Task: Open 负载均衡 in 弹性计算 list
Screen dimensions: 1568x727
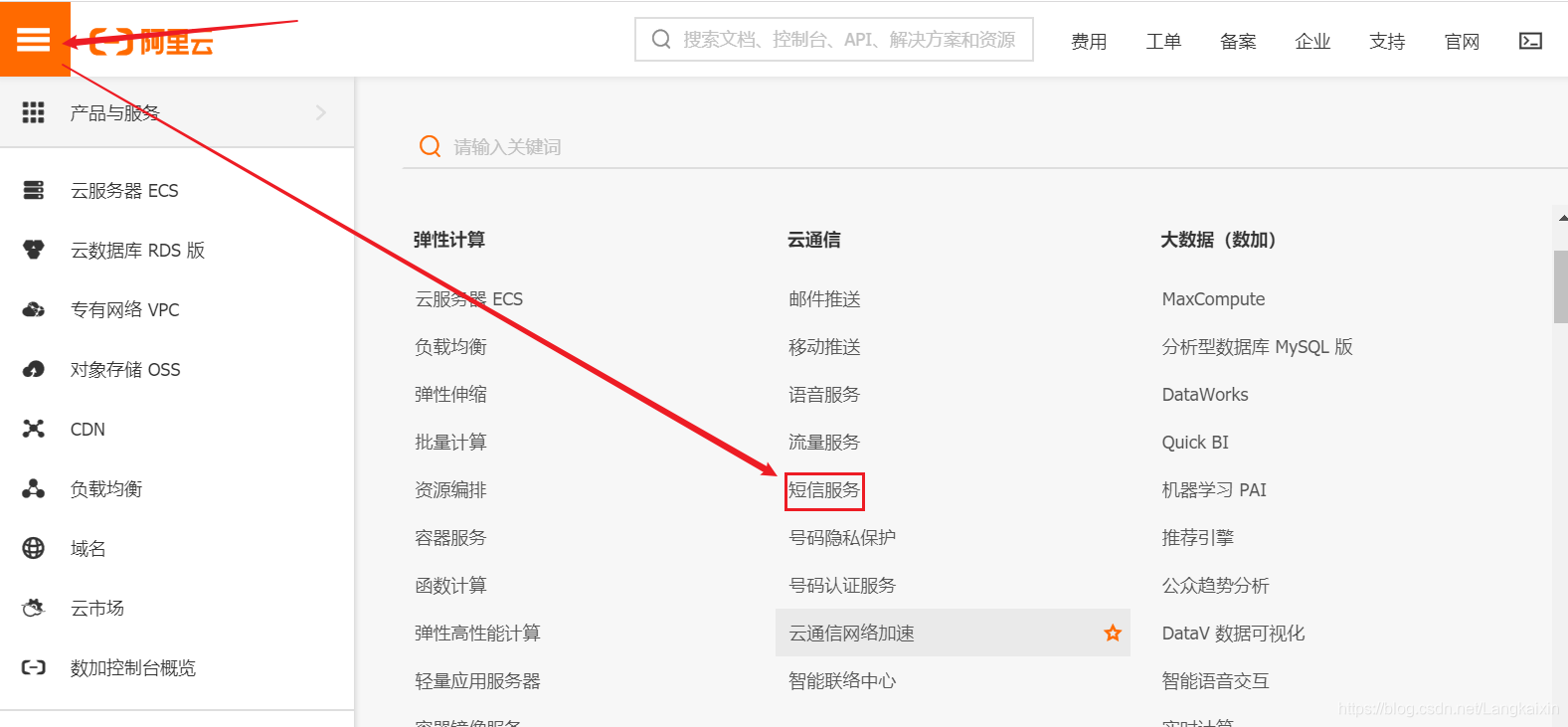Action: (450, 347)
